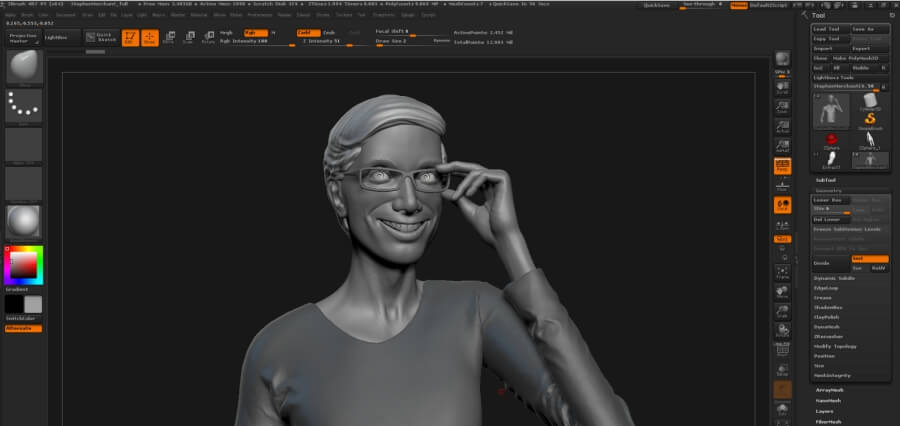Expand the ZRemesher section
Viewport: 900px width, 426px height.
pos(826,336)
